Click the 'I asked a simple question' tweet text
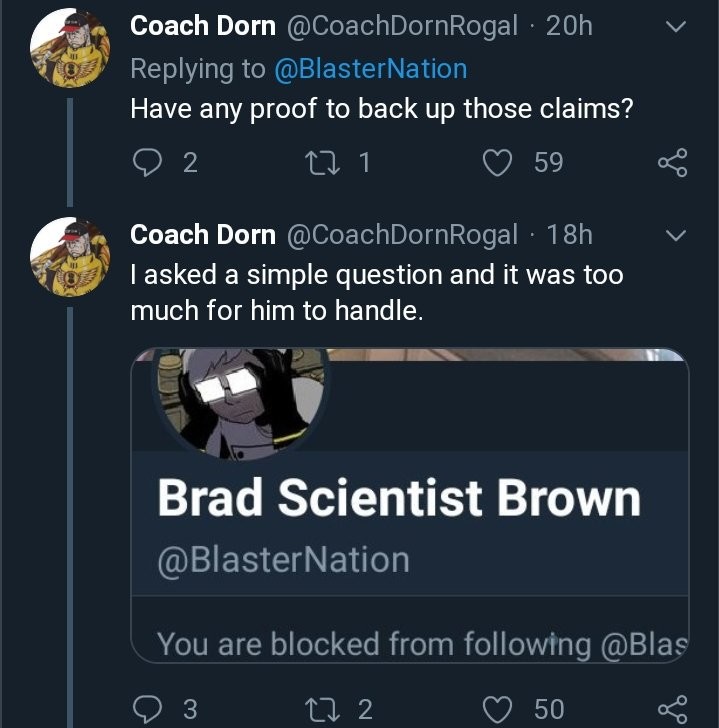The image size is (719, 728). (x=377, y=293)
